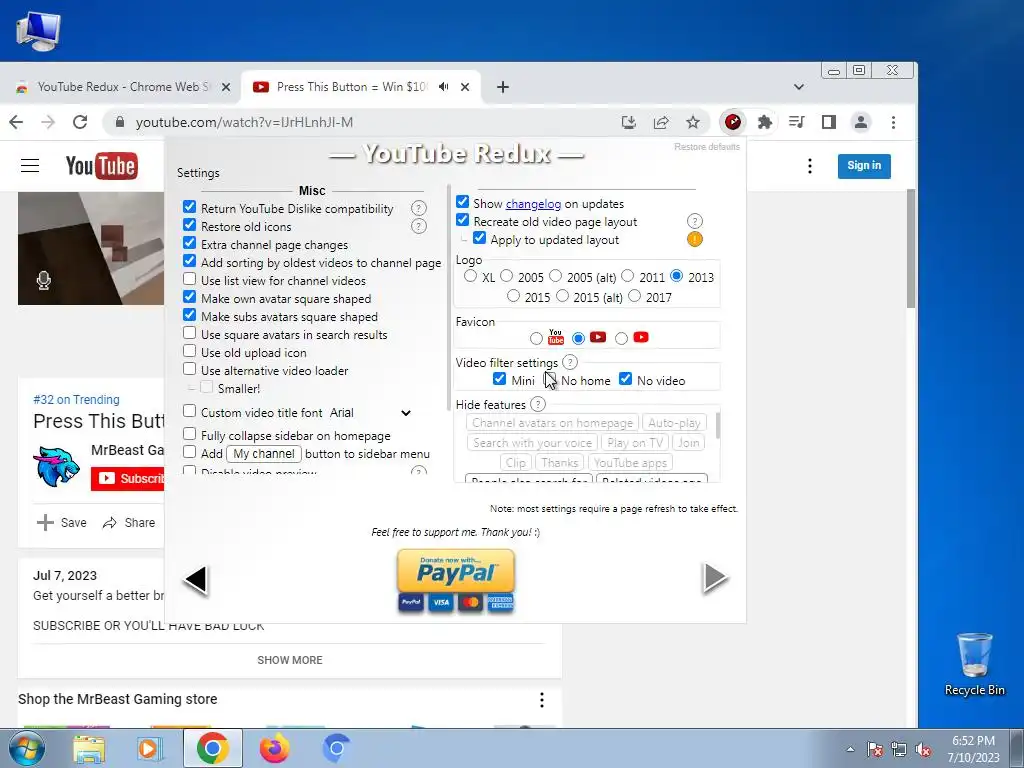Click the My channel button

[264, 453]
